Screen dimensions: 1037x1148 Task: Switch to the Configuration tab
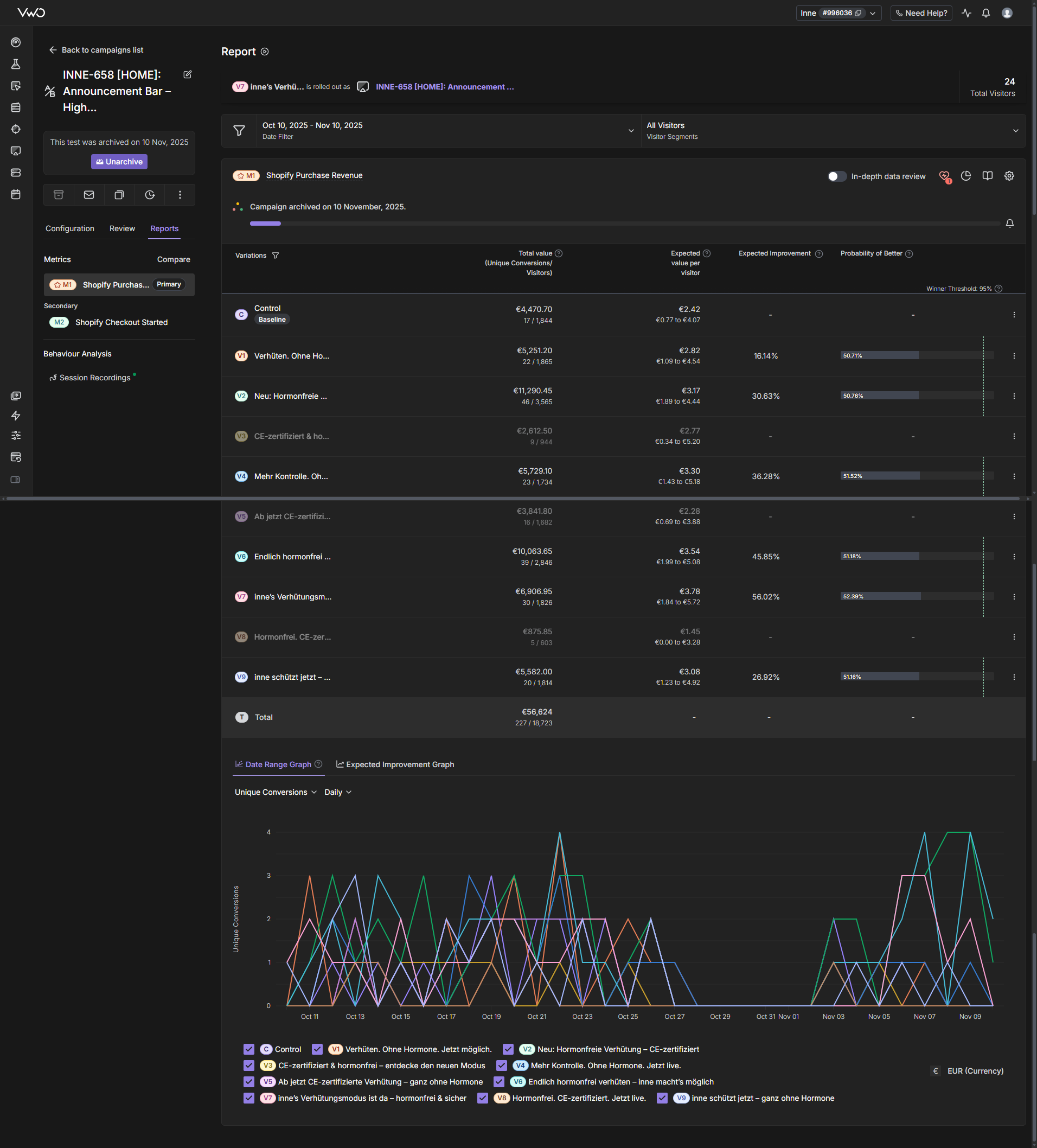pyautogui.click(x=70, y=228)
